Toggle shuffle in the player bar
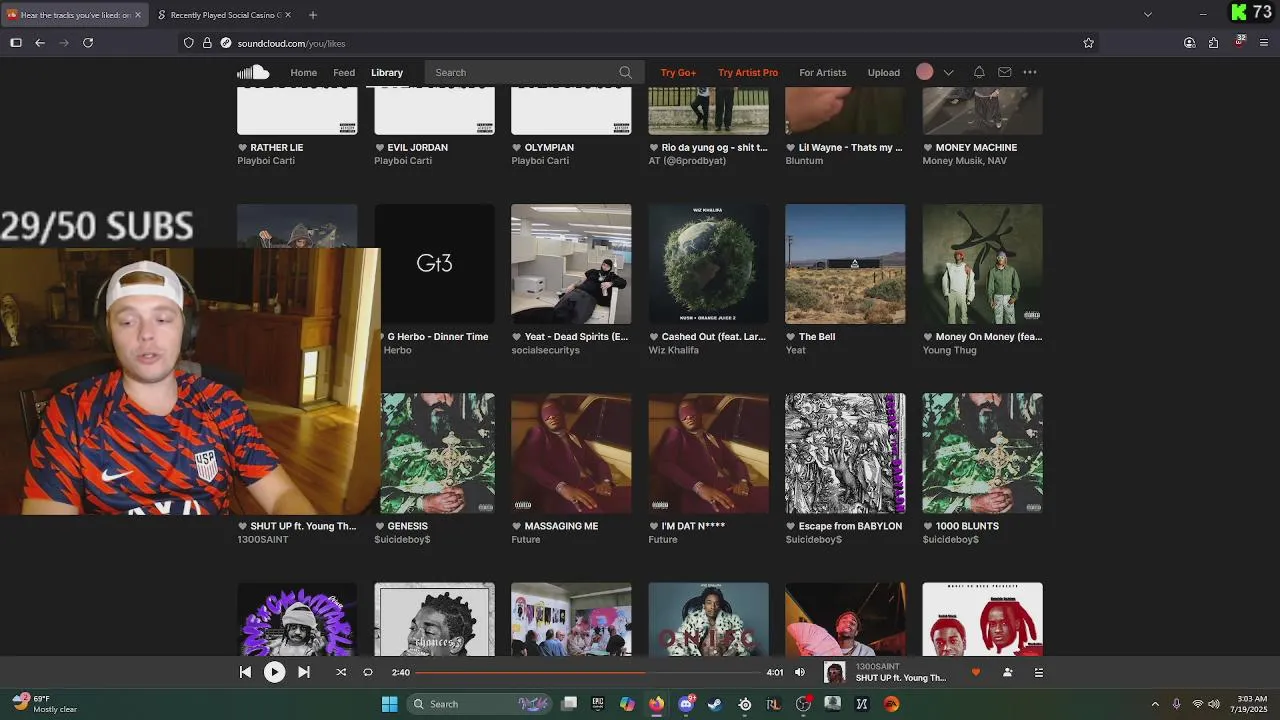 [x=341, y=672]
